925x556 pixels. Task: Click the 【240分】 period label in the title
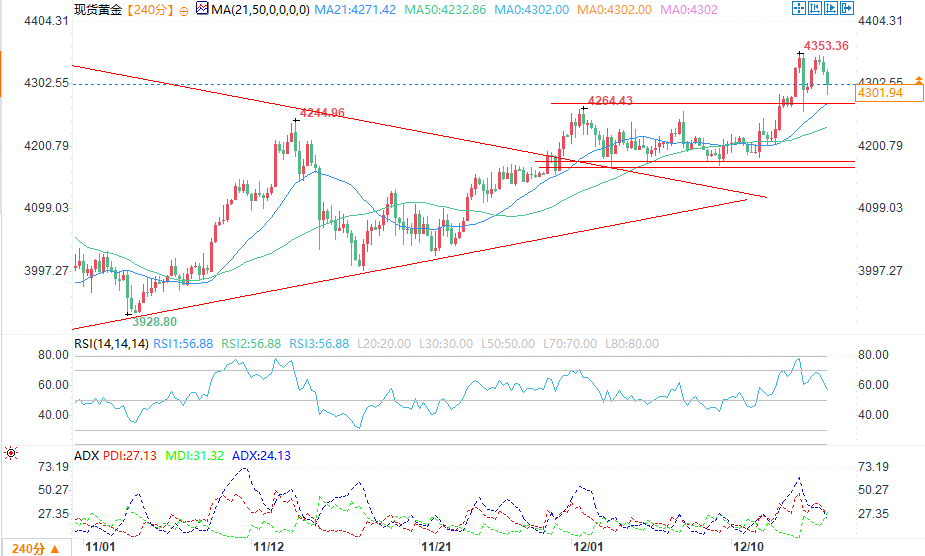click(x=150, y=9)
